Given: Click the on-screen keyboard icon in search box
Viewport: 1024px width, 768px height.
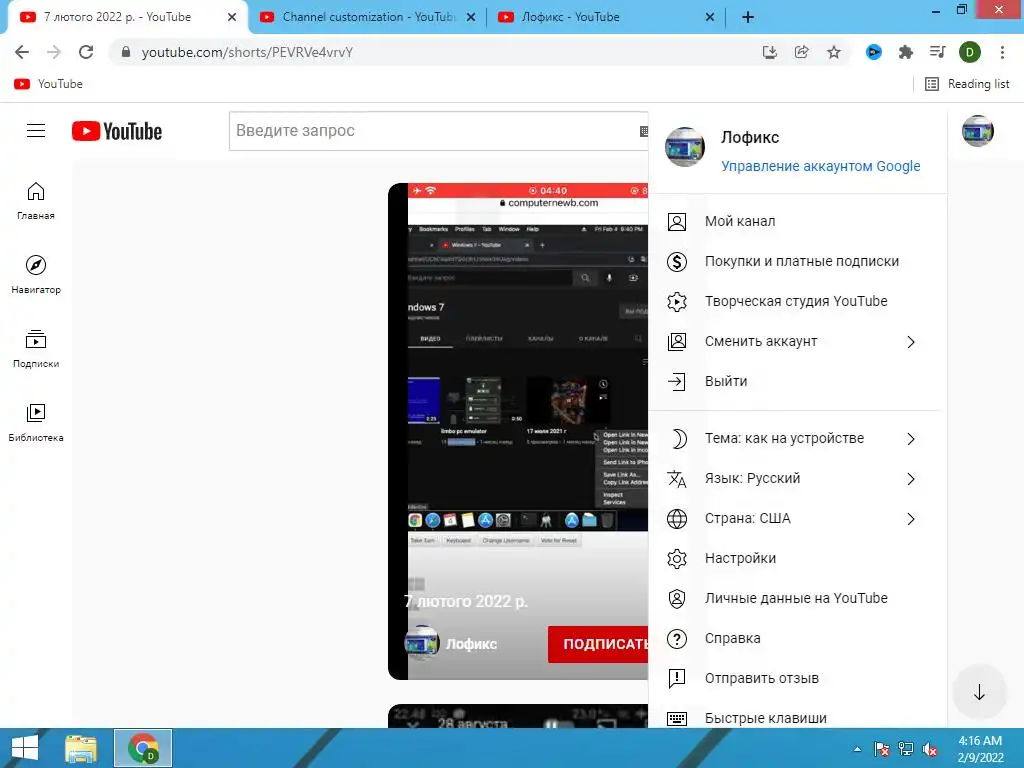Looking at the screenshot, I should [643, 131].
